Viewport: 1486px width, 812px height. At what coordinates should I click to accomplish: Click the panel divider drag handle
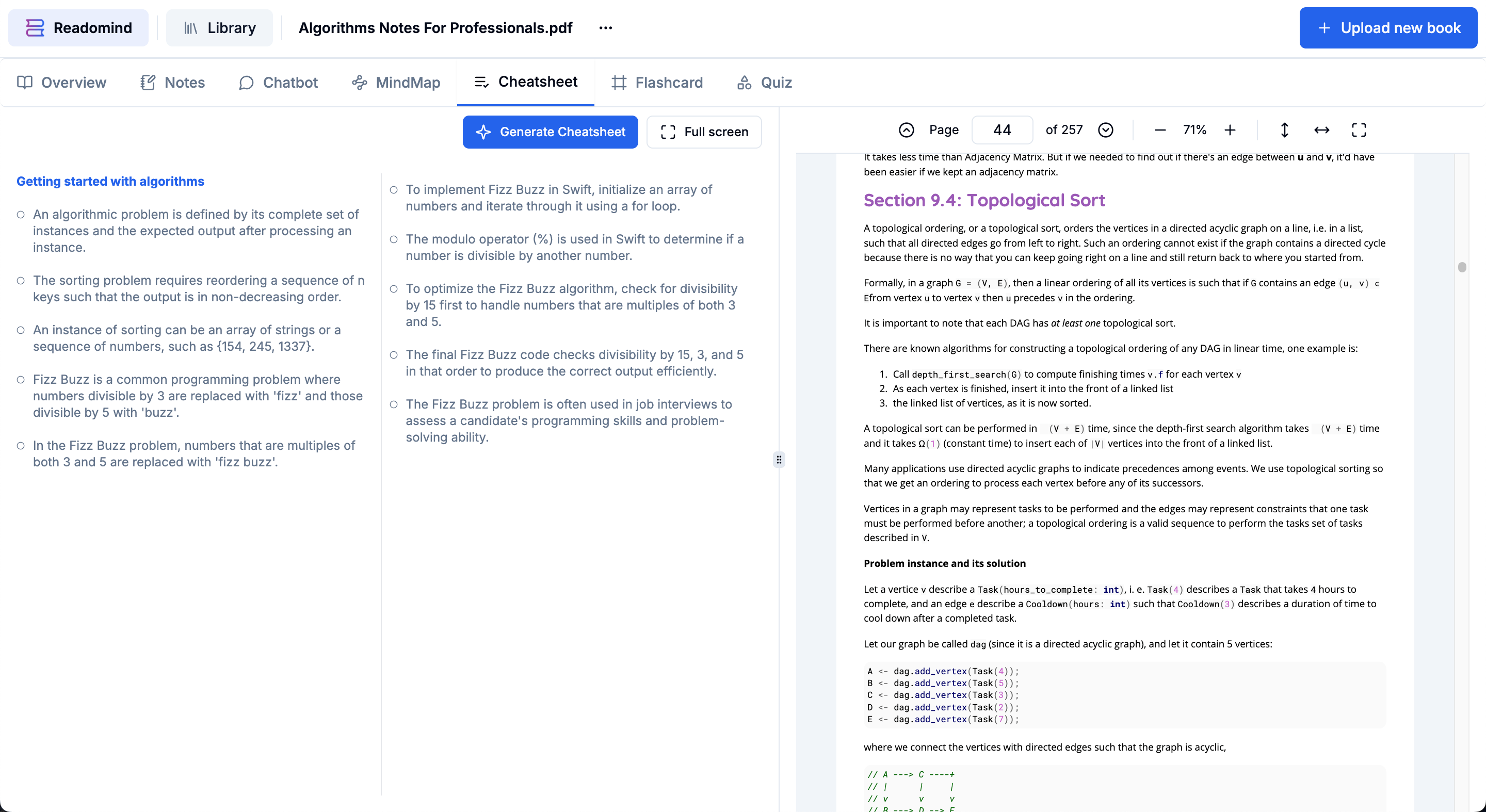[x=779, y=460]
